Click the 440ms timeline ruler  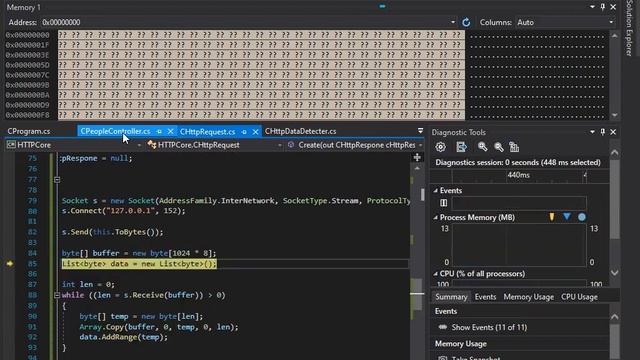(x=518, y=176)
